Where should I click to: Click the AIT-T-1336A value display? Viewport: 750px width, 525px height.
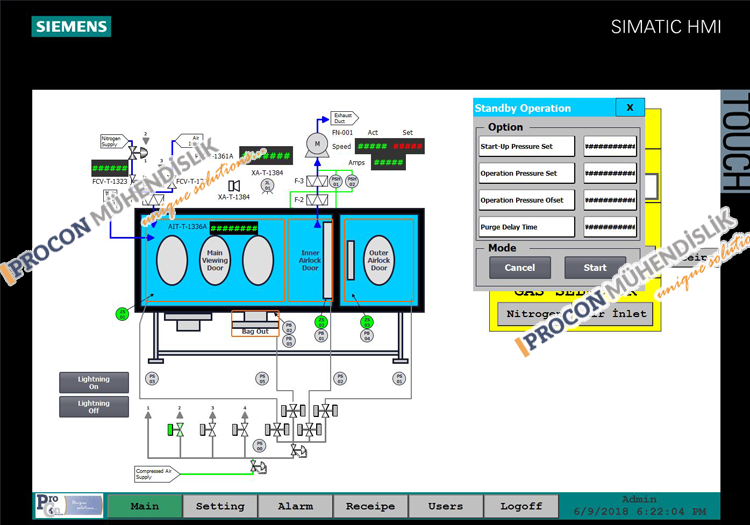pos(234,228)
